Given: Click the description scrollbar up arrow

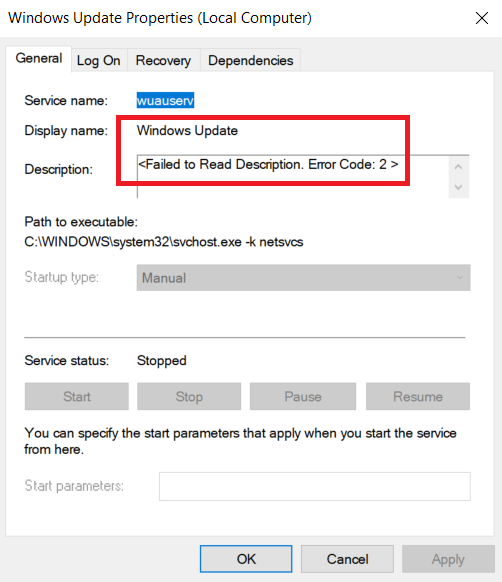Looking at the screenshot, I should pyautogui.click(x=459, y=167).
